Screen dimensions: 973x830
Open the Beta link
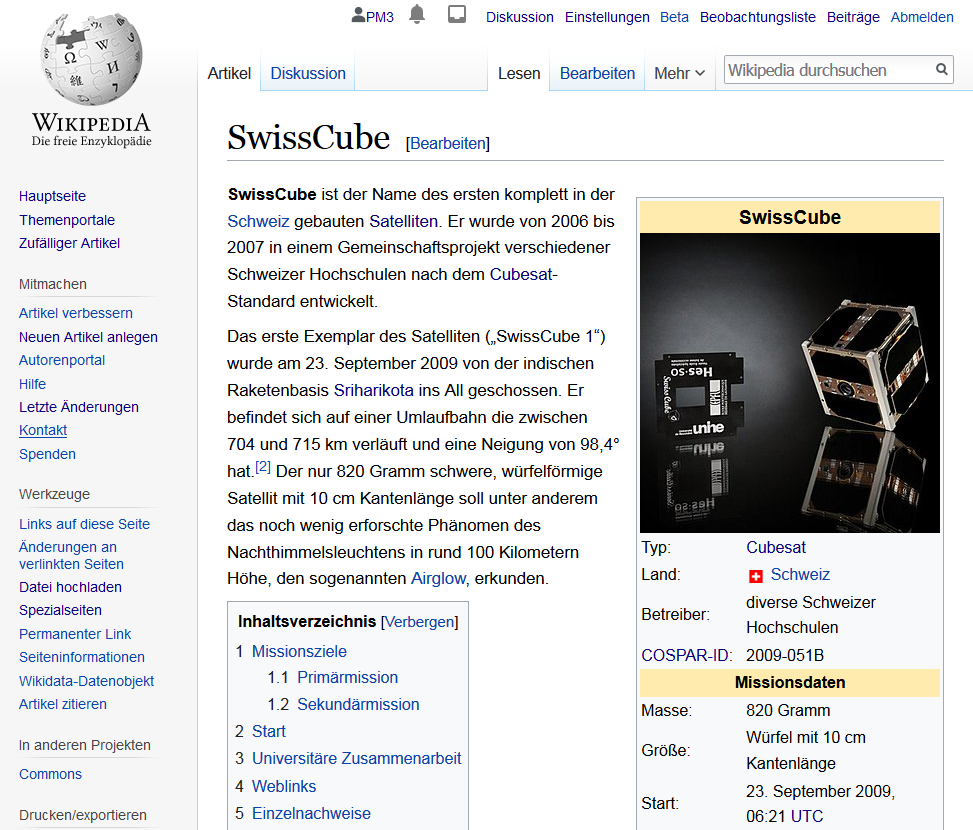click(674, 17)
